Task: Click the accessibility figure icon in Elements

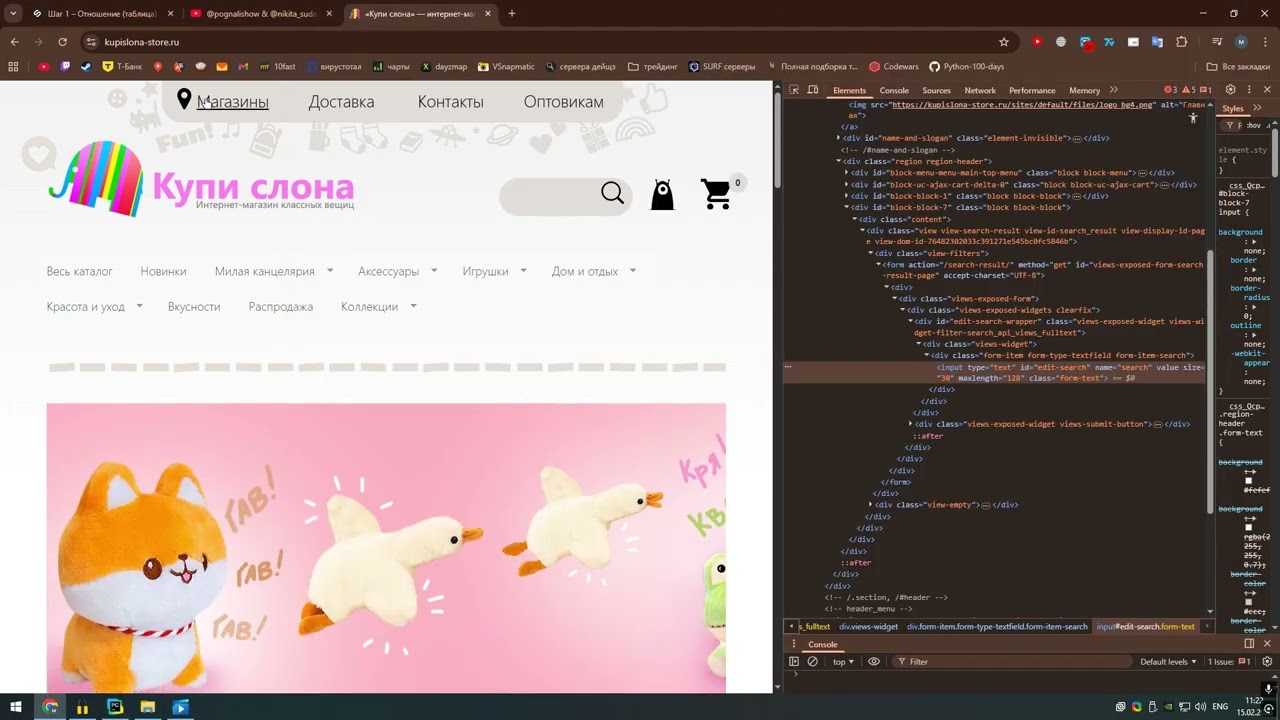Action: (1193, 118)
